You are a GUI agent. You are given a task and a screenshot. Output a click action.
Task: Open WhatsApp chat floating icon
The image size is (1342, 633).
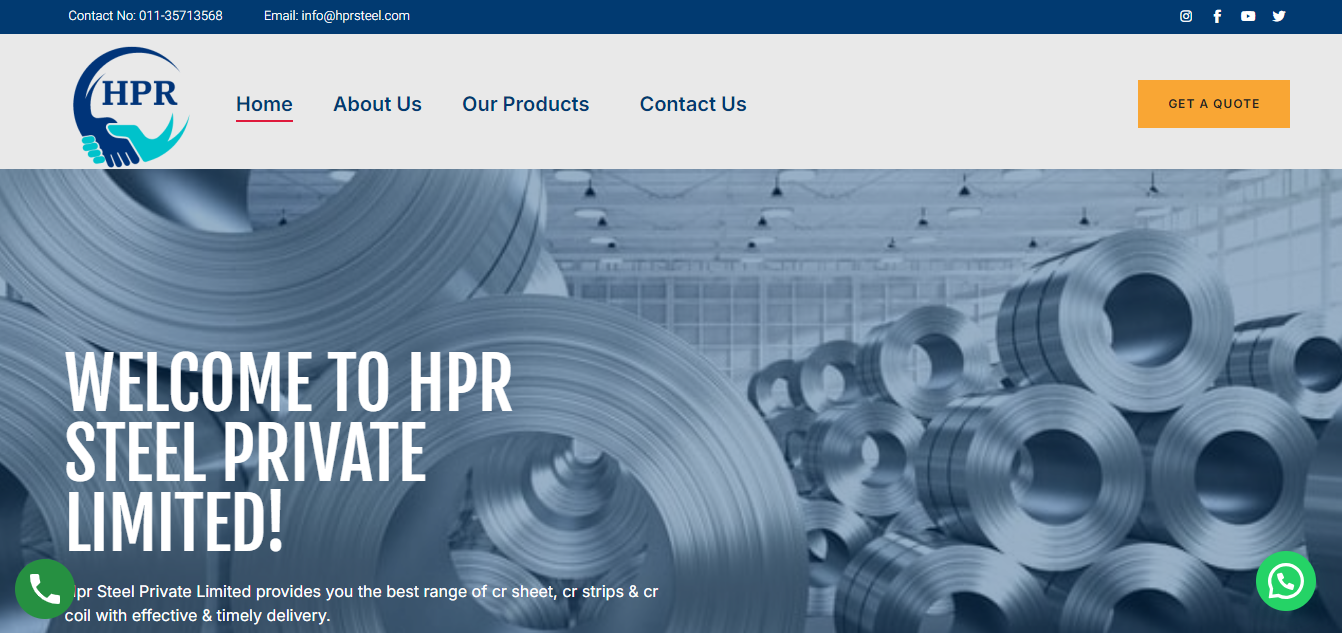coord(1285,581)
